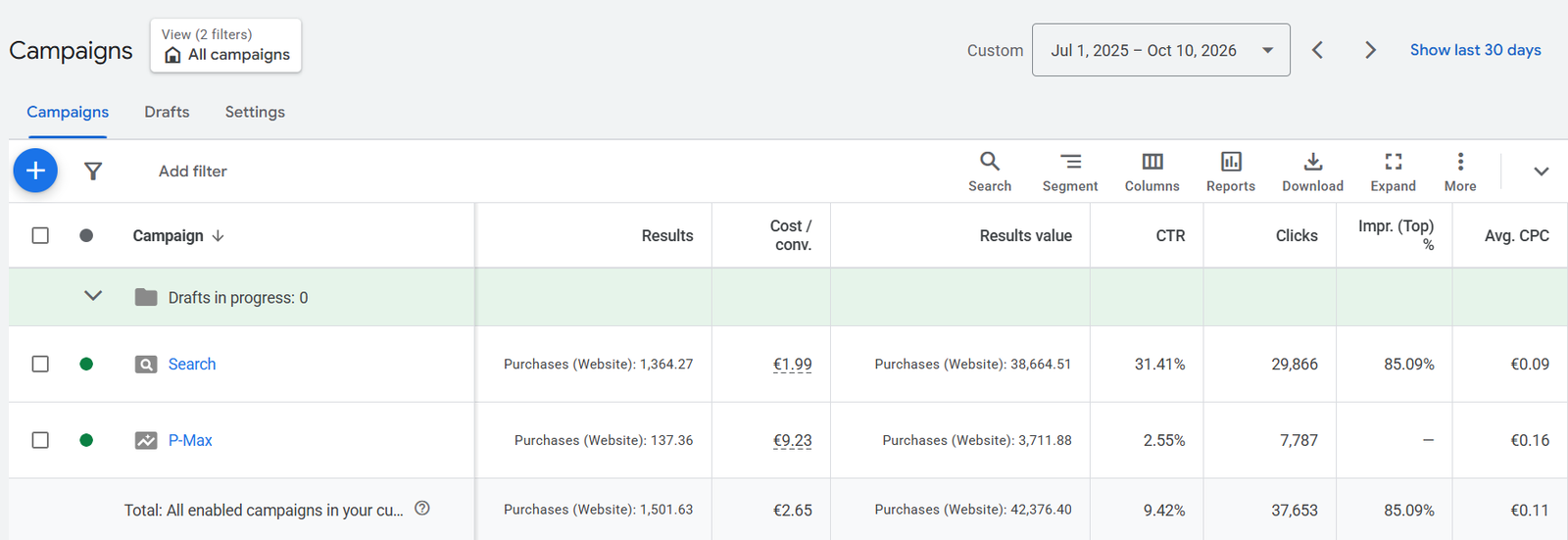
Task: Sort by the CTR column header
Action: 1170,236
